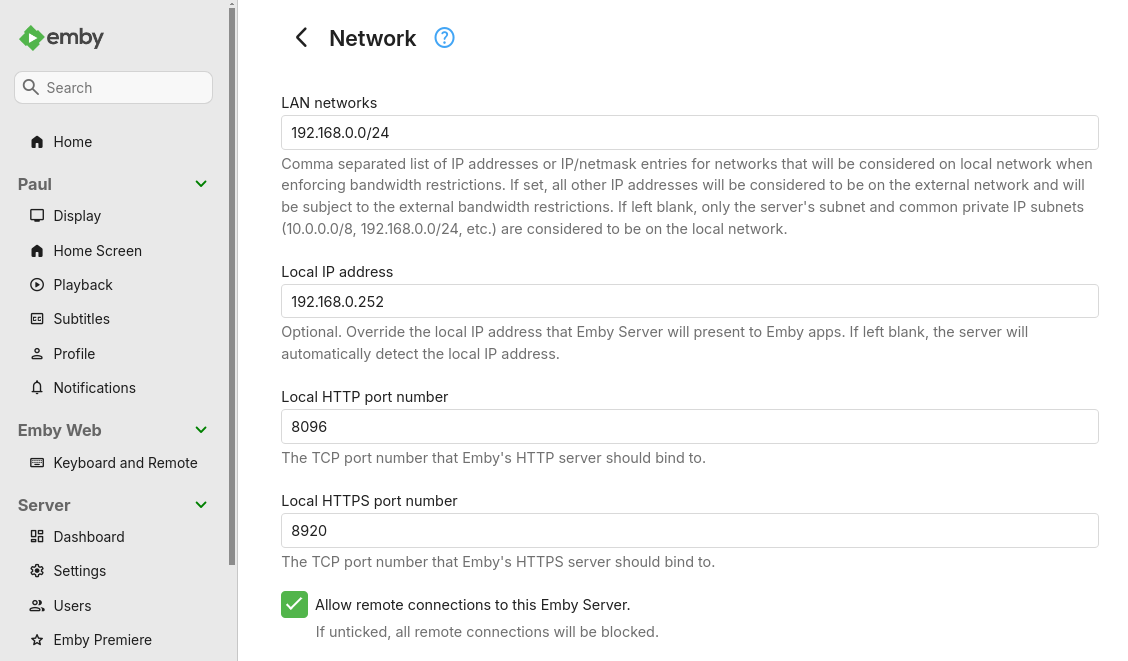
Task: Click the back arrow next to Network
Action: tap(301, 37)
